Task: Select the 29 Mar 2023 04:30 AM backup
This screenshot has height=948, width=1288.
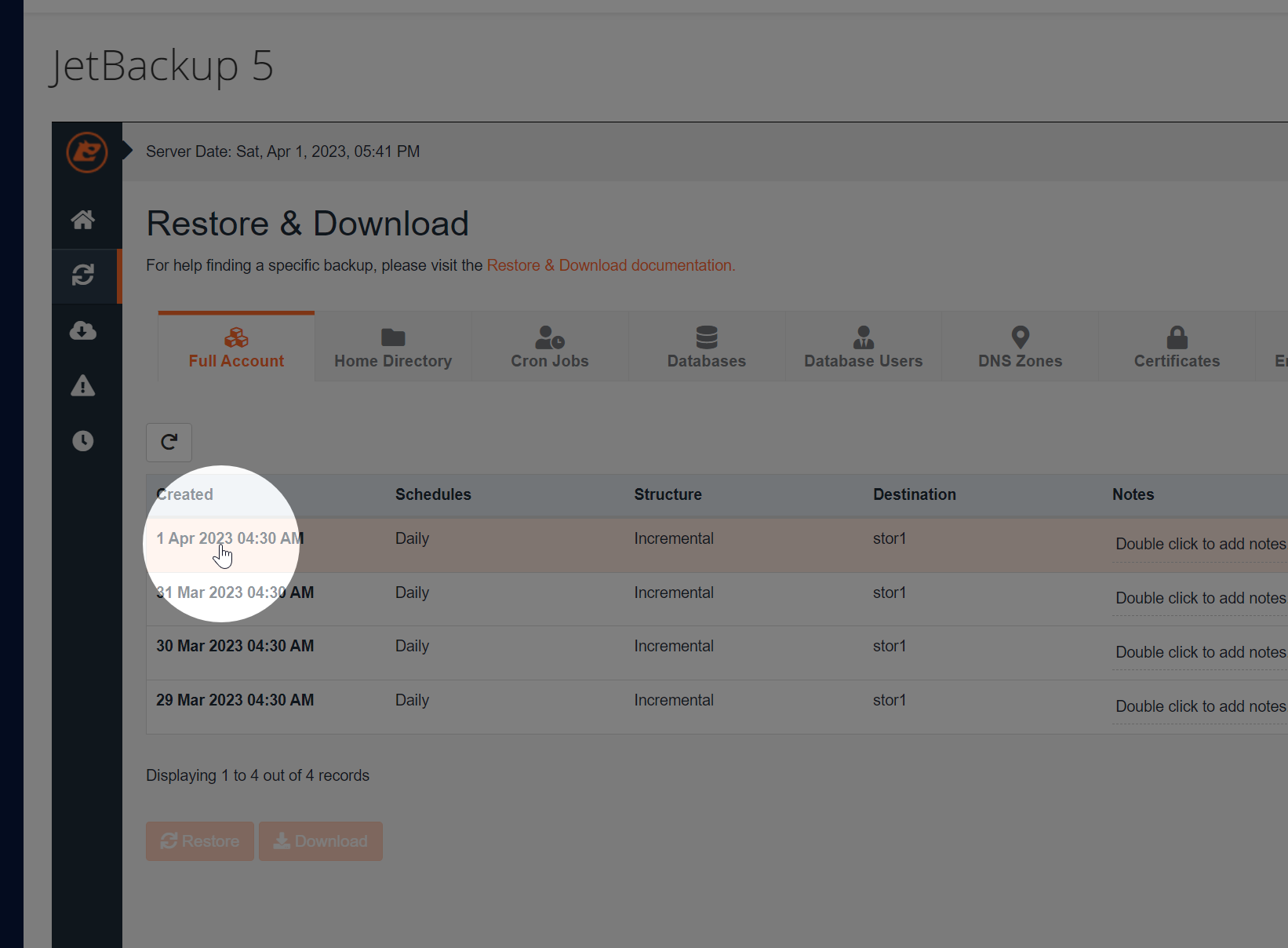Action: click(235, 700)
